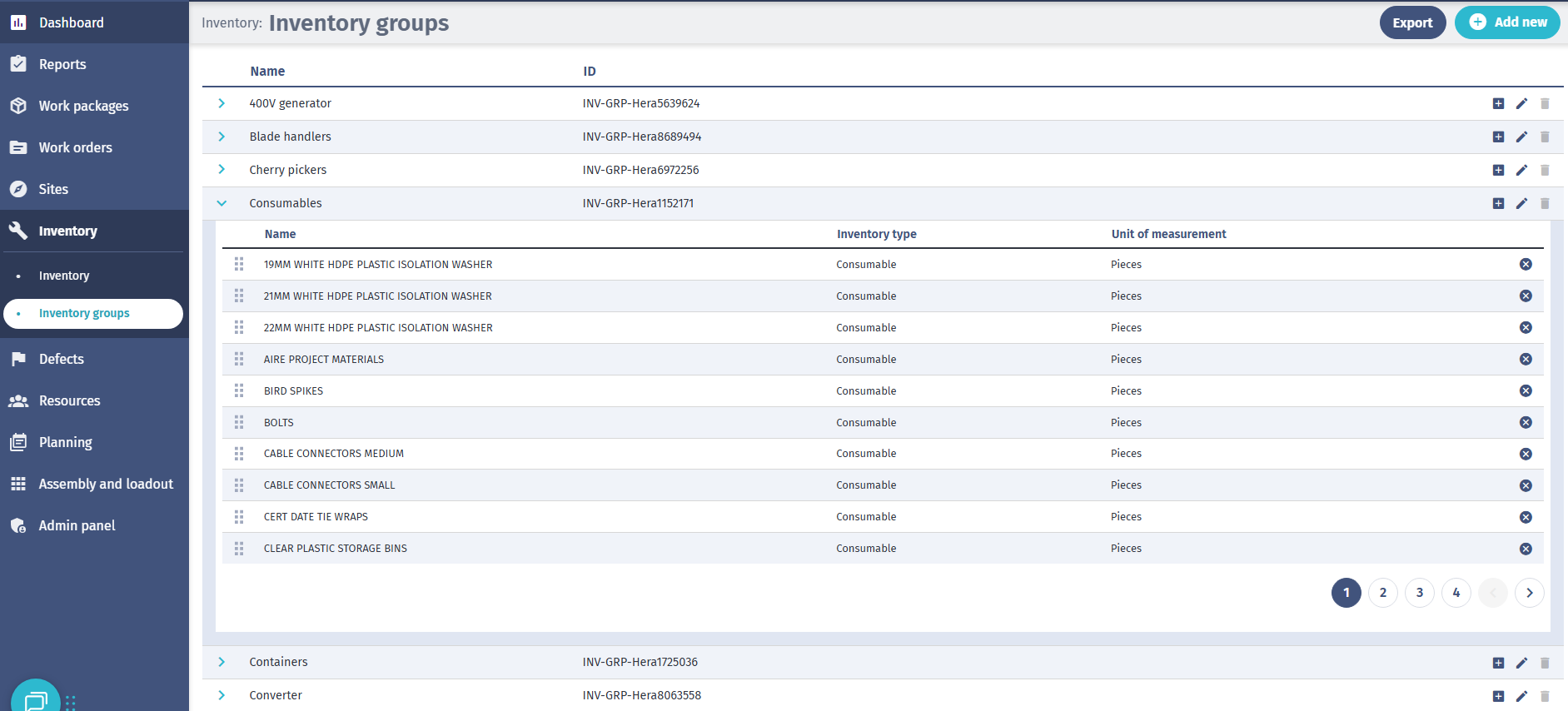This screenshot has height=711, width=1568.
Task: Open the chat bubble widget
Action: coord(36,699)
